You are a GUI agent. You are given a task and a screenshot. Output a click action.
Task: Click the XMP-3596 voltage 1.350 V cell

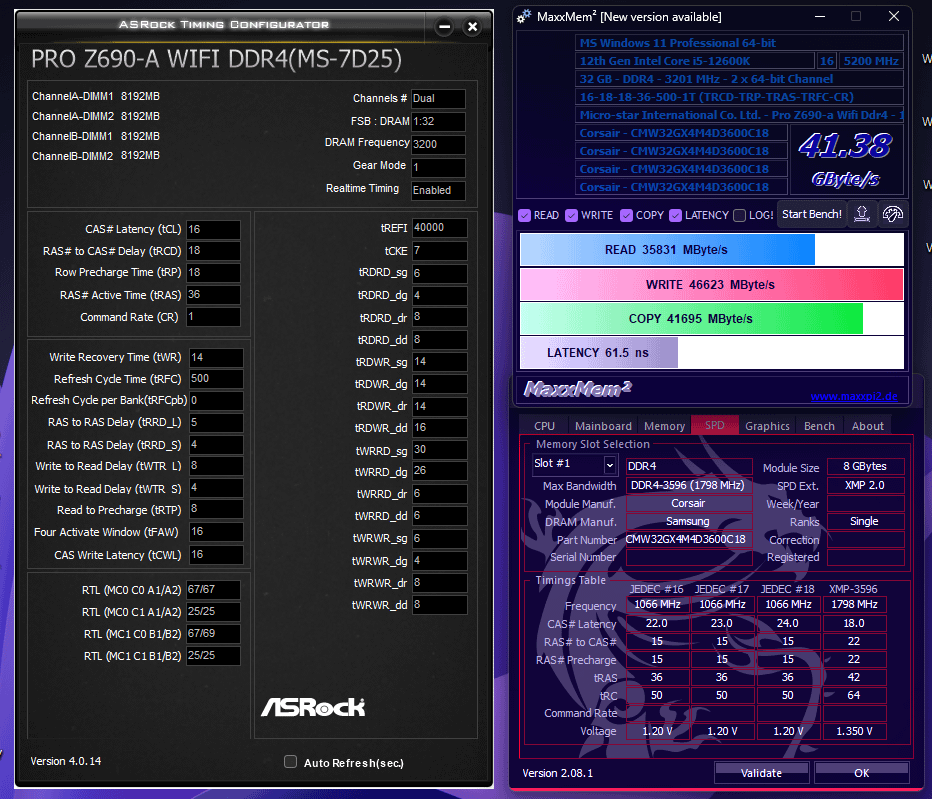(854, 731)
